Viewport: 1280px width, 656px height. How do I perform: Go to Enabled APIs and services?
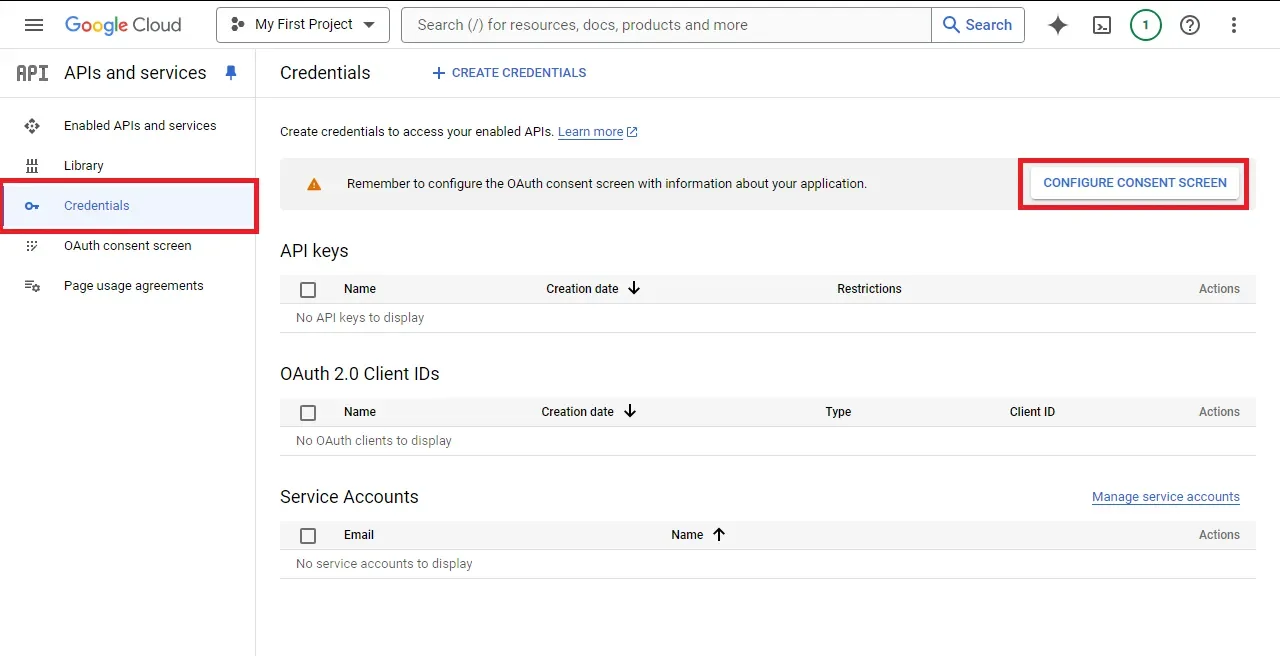tap(140, 126)
